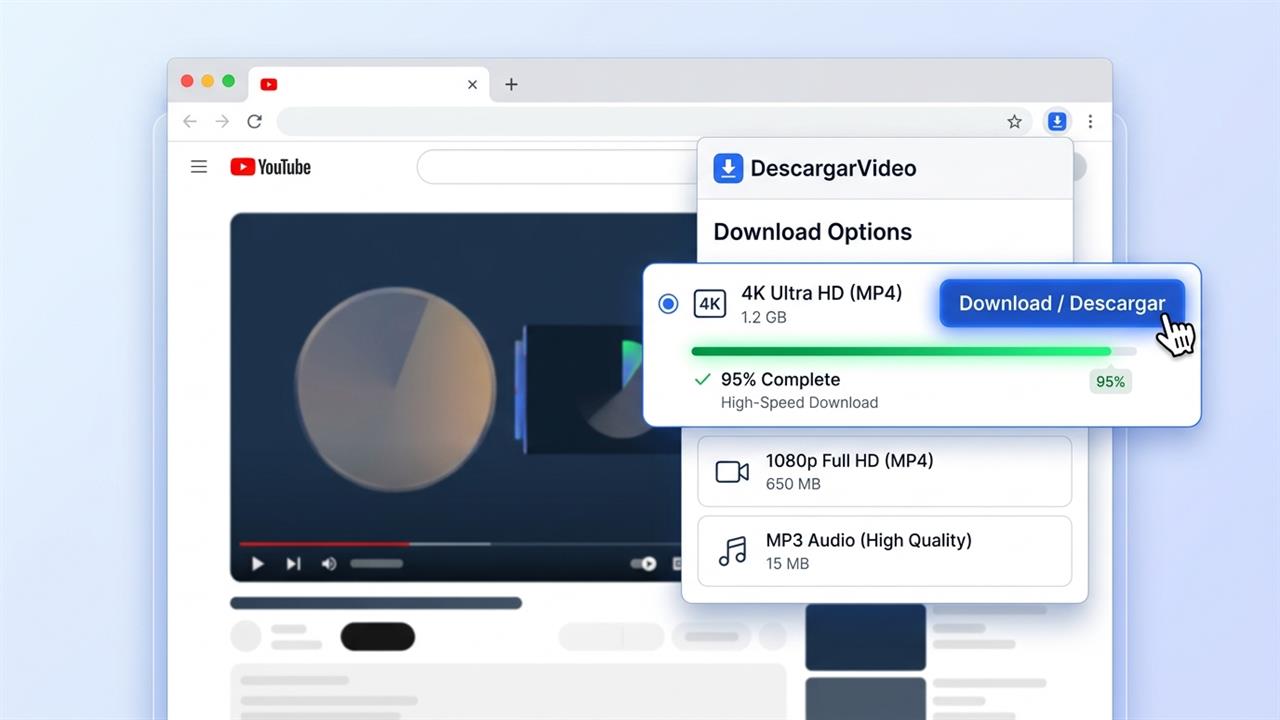This screenshot has height=720, width=1280.
Task: Click the "High-Speed Download" text
Action: coord(799,403)
